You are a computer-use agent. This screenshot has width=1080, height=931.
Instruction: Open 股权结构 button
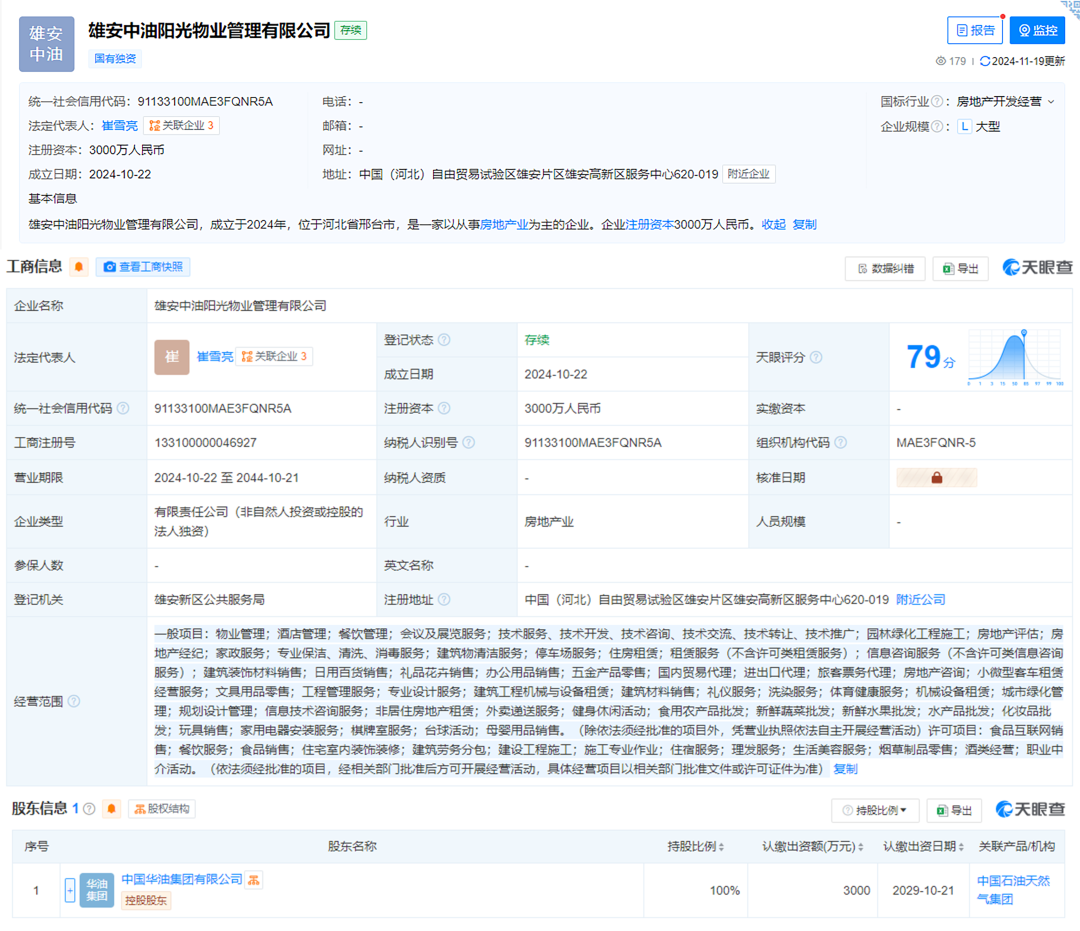(x=162, y=809)
